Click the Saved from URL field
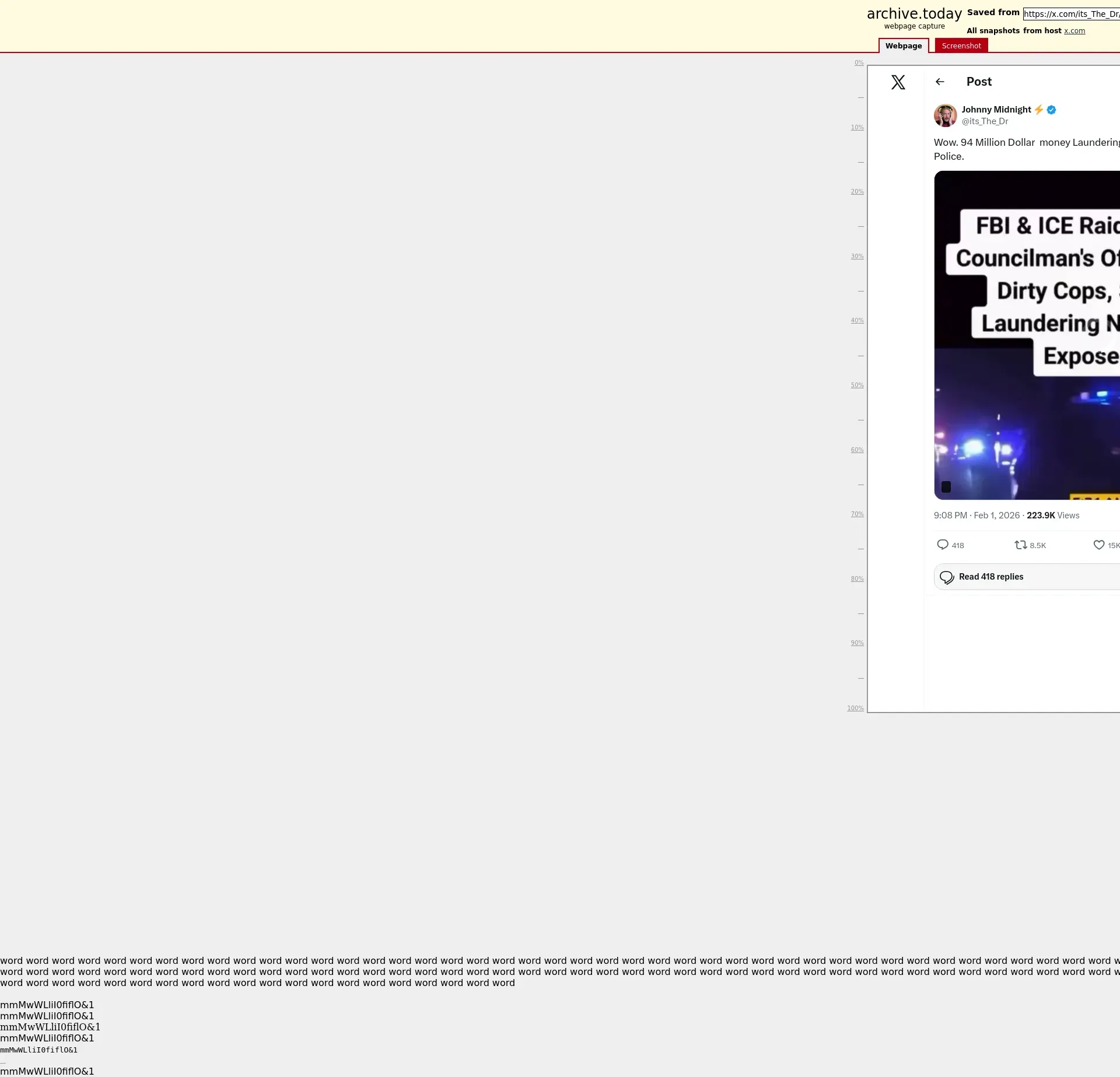Viewport: 1120px width, 1077px height. tap(1070, 14)
